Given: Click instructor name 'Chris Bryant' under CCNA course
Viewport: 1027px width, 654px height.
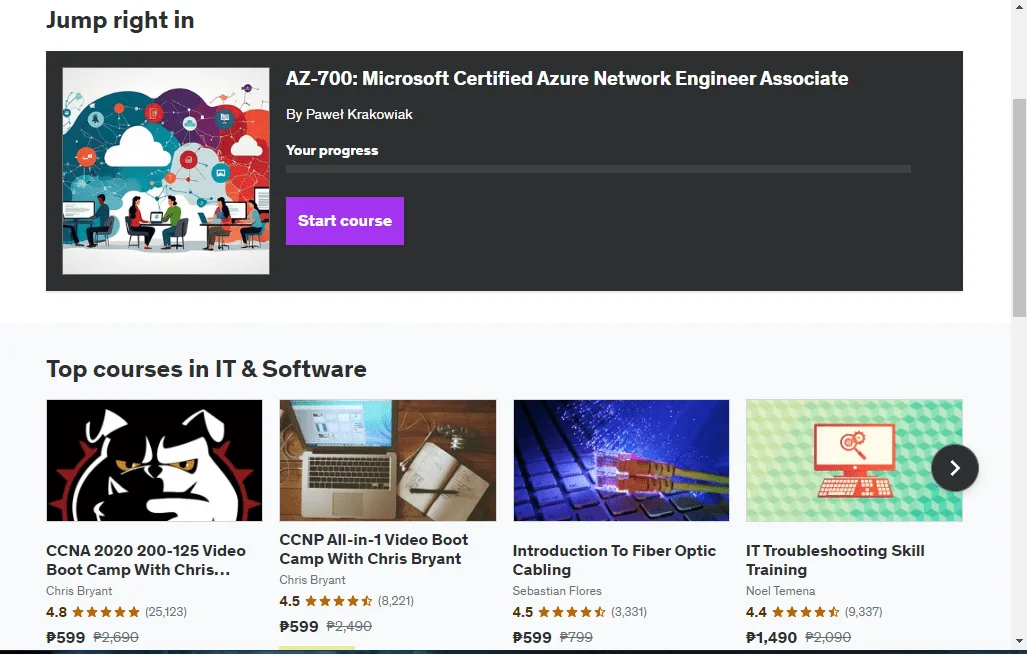Looking at the screenshot, I should [79, 590].
